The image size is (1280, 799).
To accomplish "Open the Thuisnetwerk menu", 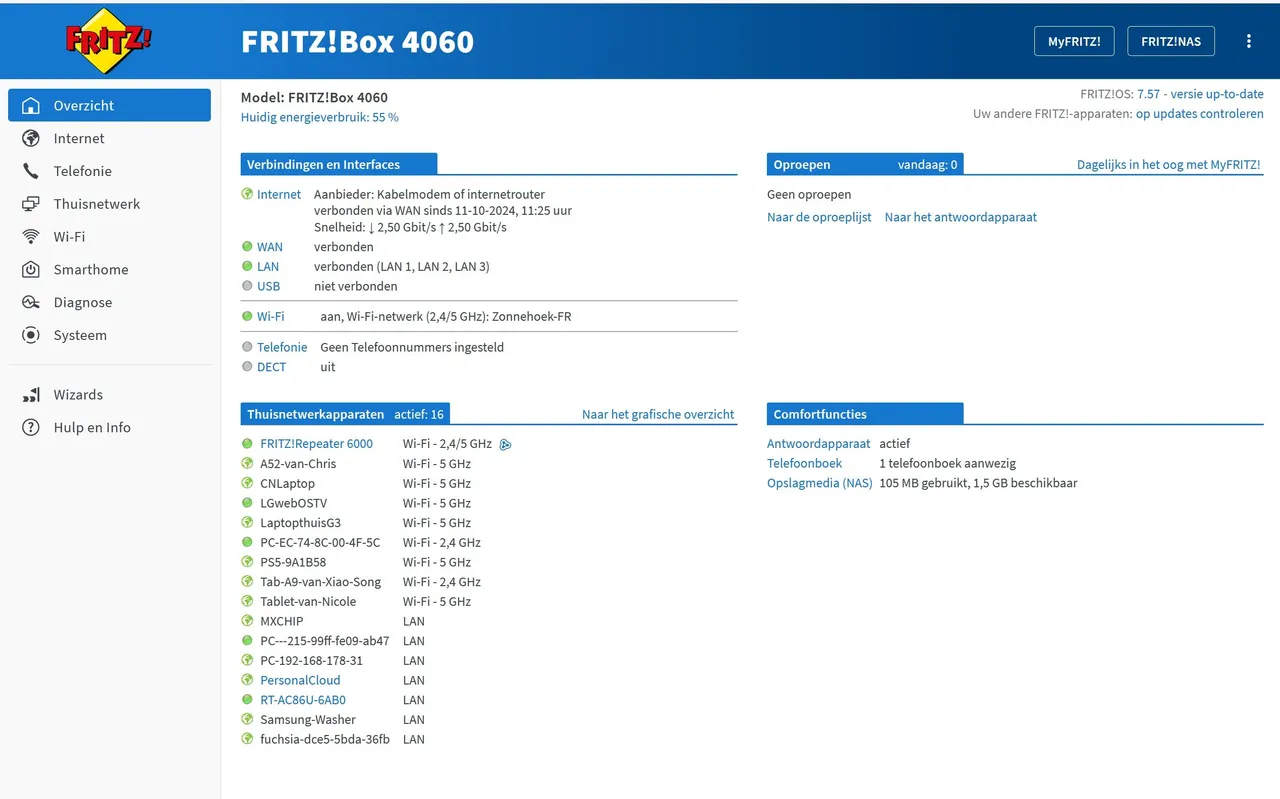I will point(109,204).
